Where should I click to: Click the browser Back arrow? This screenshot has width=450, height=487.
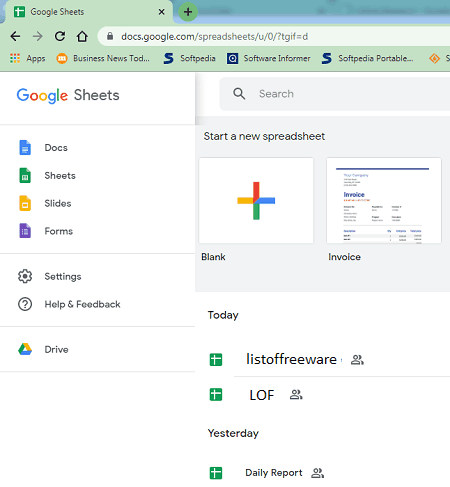pyautogui.click(x=15, y=36)
